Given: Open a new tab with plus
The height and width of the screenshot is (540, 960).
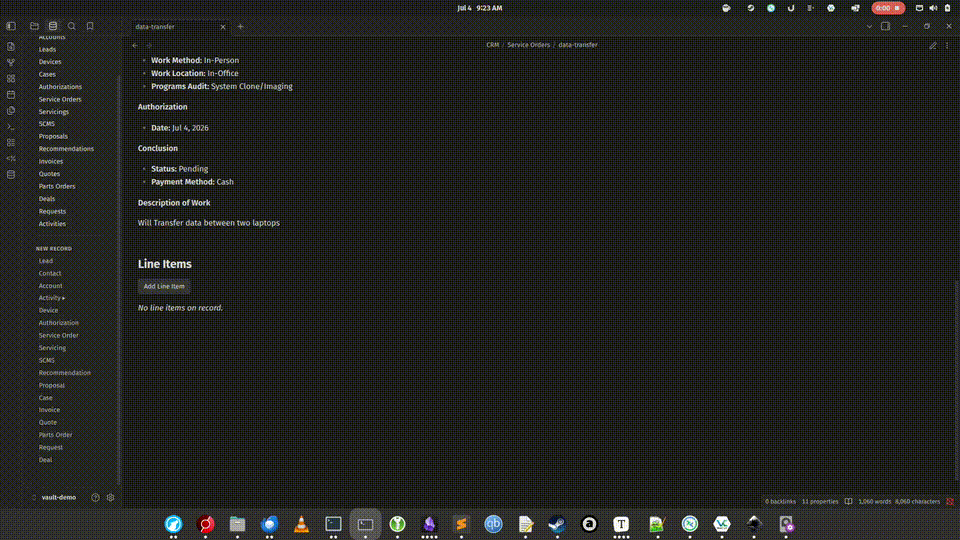Looking at the screenshot, I should click(241, 27).
